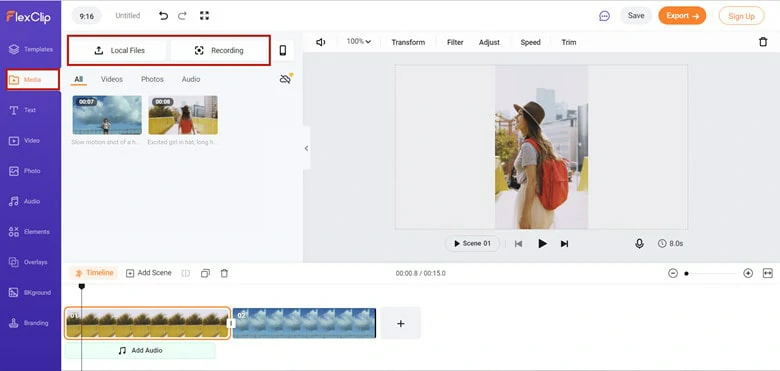Image resolution: width=780 pixels, height=371 pixels.
Task: Switch to the All media tab
Action: tap(79, 80)
